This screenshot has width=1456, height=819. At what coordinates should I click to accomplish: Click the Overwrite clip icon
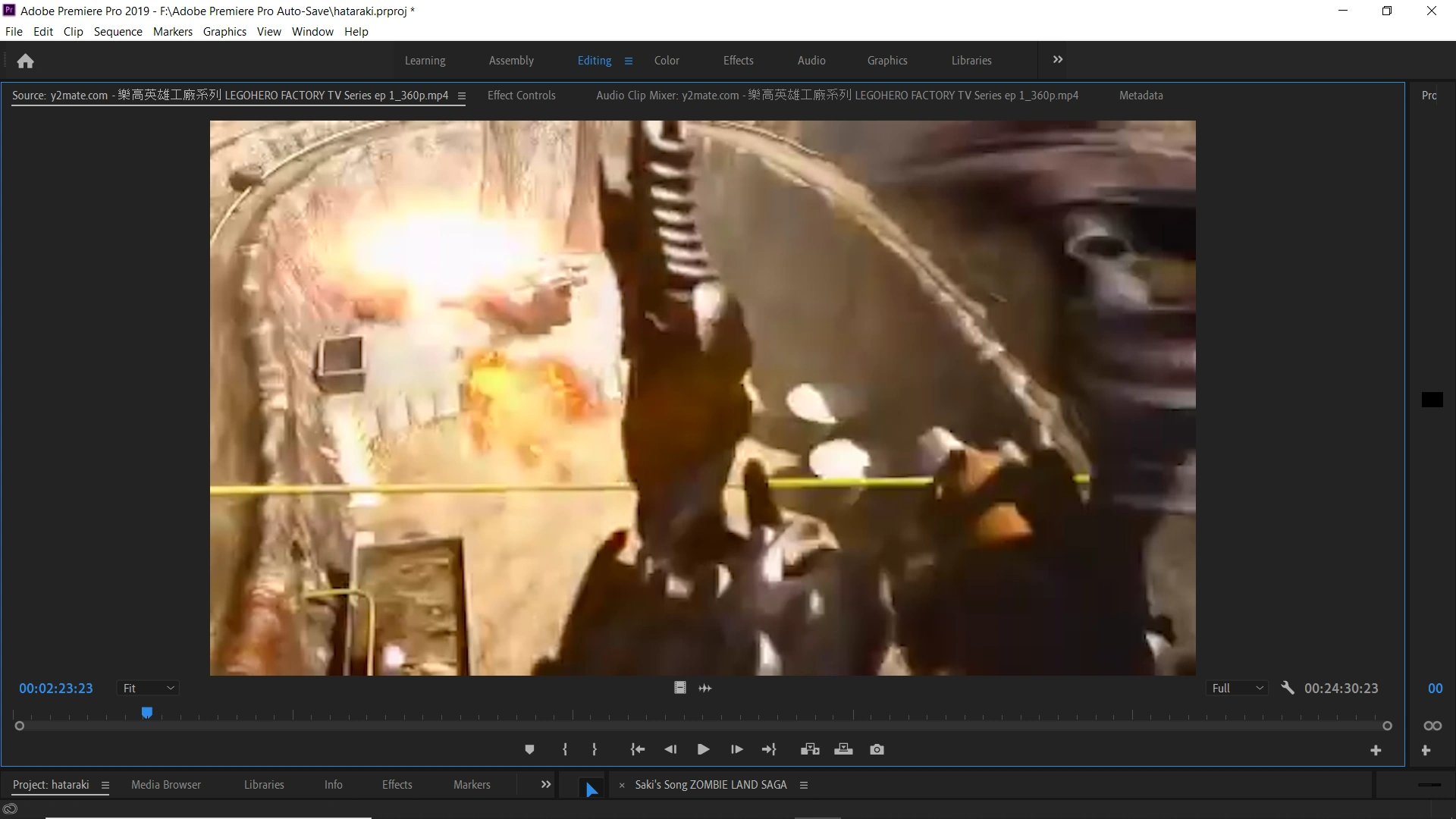click(843, 749)
